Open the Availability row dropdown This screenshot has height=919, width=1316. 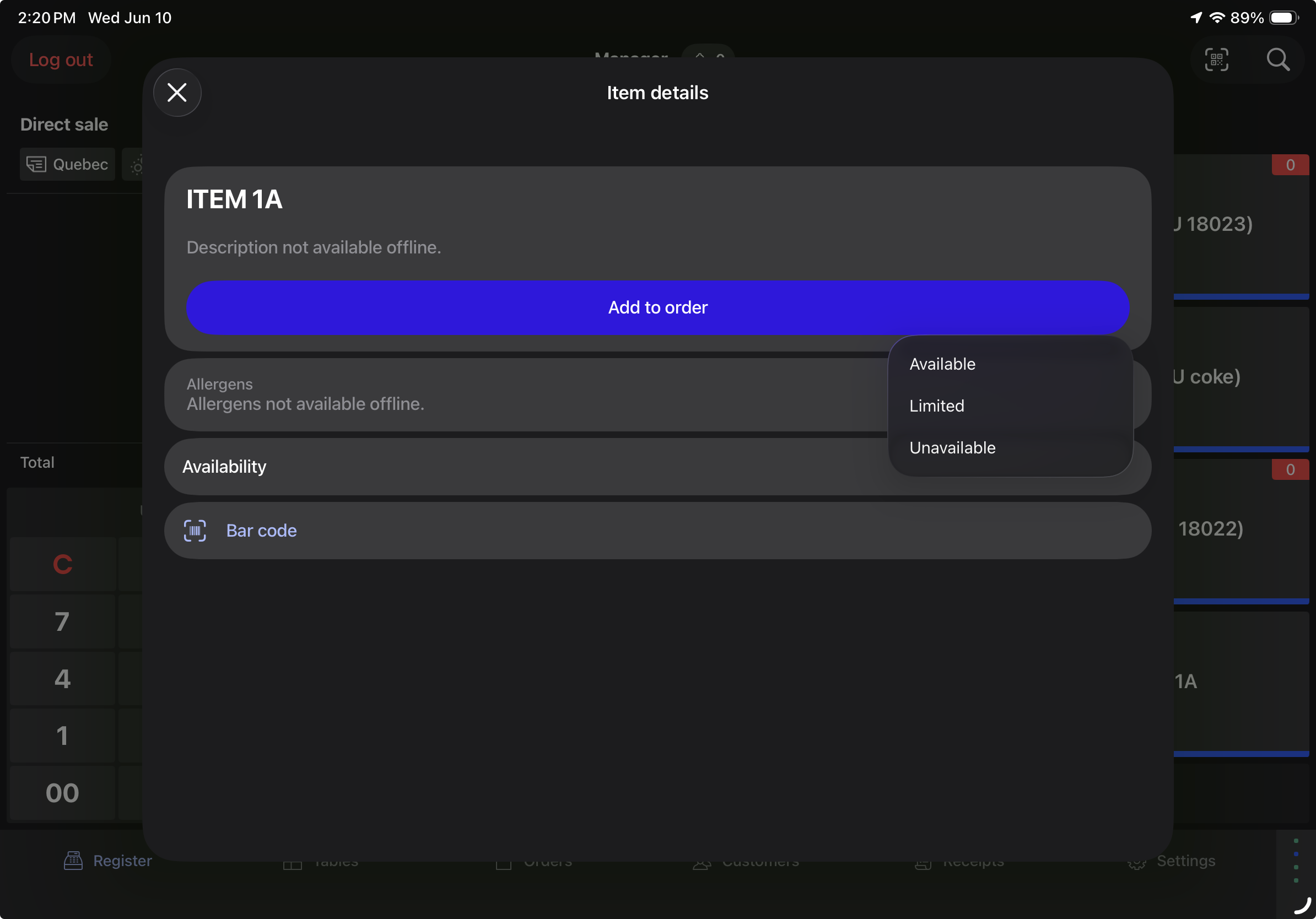657,467
